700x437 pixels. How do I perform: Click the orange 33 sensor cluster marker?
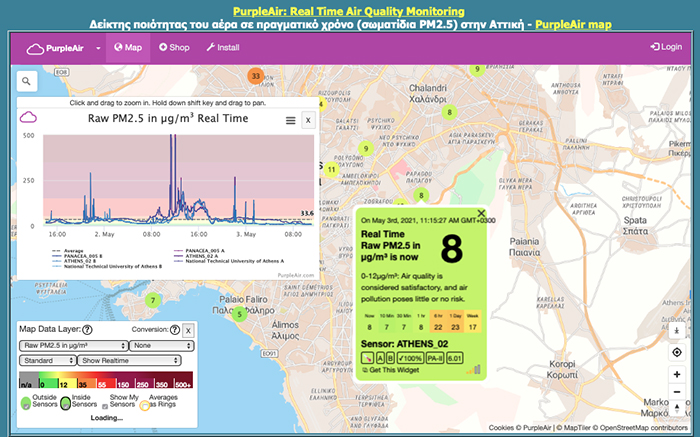pos(256,76)
